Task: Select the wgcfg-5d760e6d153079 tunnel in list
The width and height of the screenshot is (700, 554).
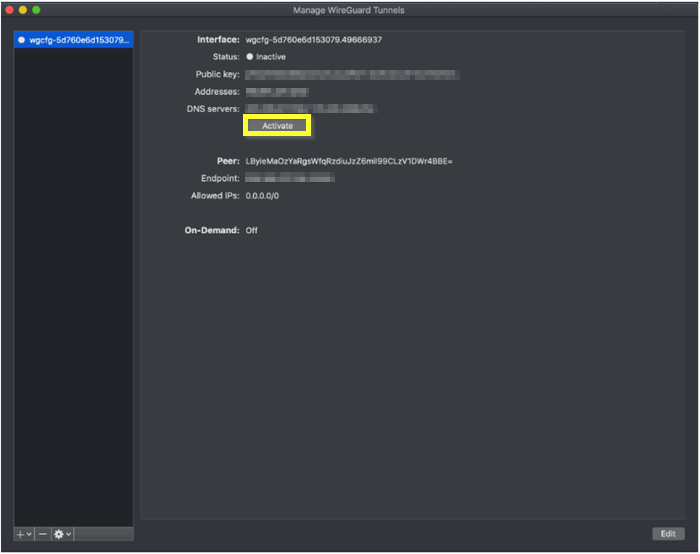Action: (x=79, y=40)
